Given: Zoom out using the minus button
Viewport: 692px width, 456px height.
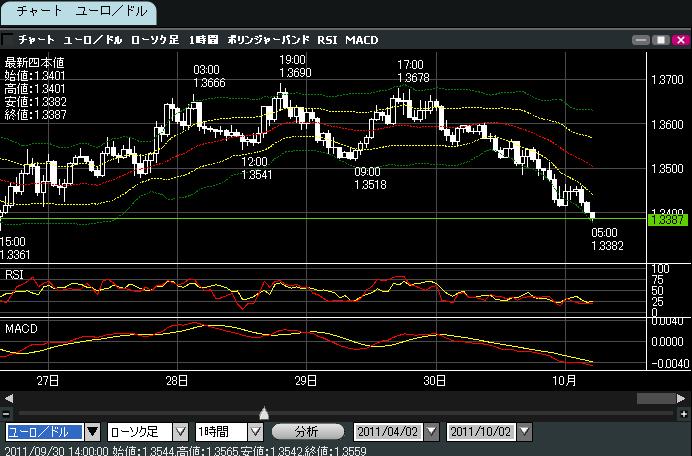Looking at the screenshot, I should [7, 413].
